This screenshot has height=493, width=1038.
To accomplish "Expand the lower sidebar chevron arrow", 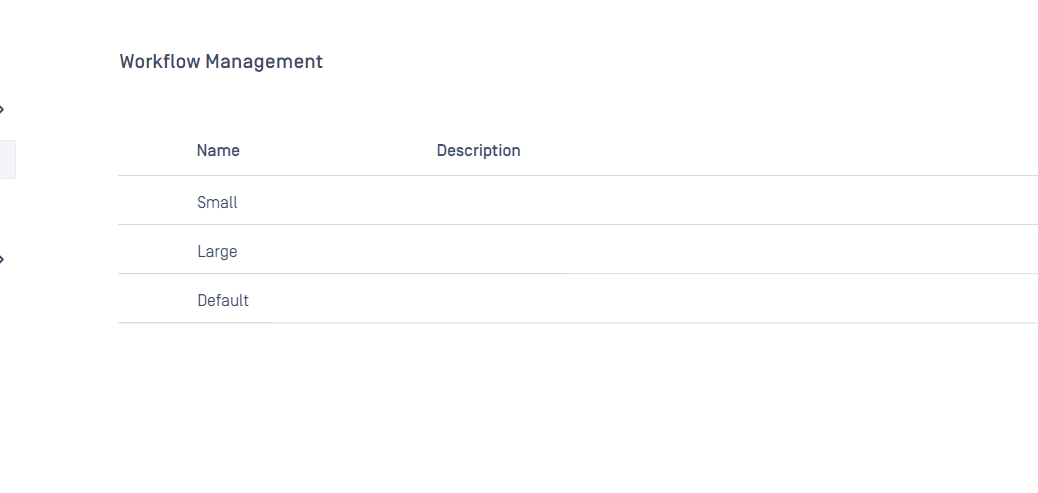I will (2, 259).
